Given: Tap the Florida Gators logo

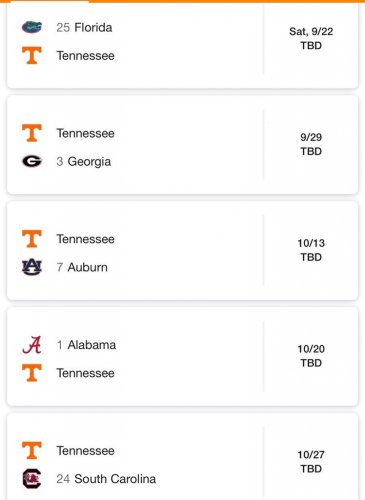Looking at the screenshot, I should 32,27.
